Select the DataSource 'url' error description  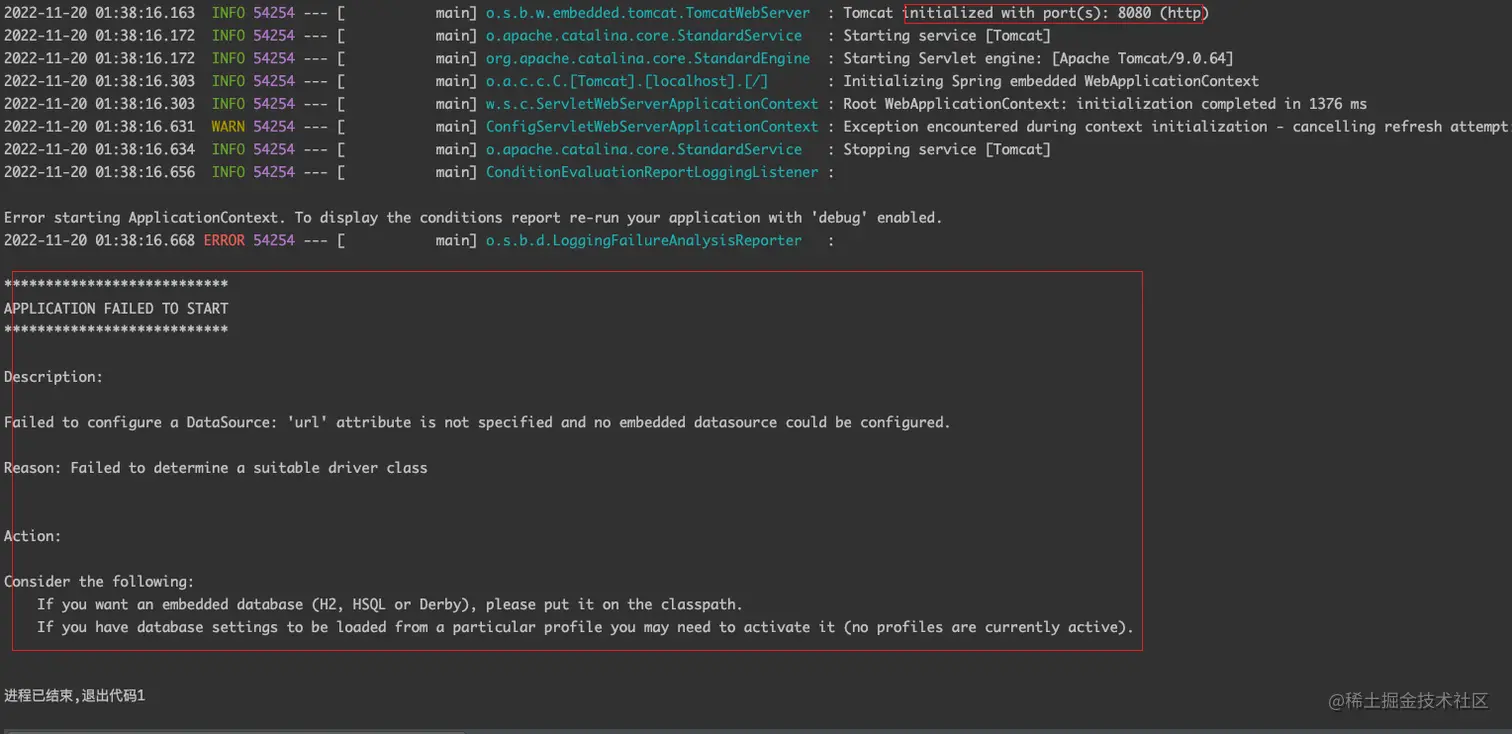click(477, 421)
